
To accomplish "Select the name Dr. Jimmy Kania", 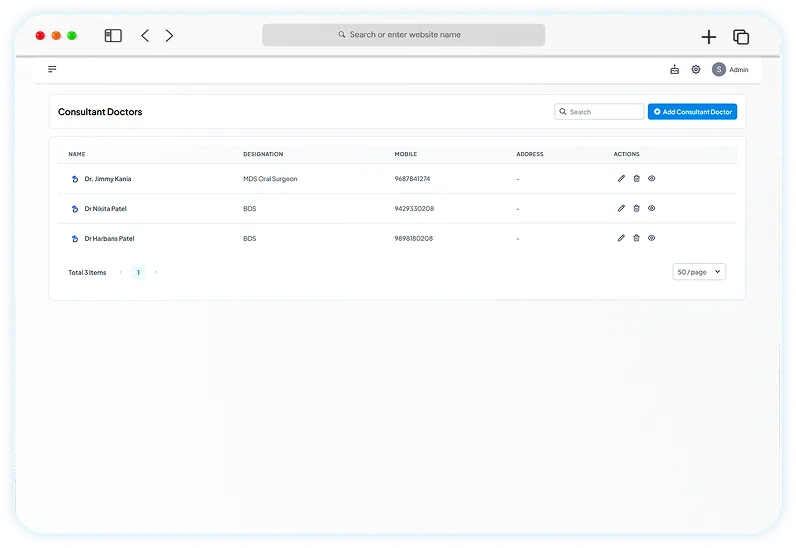I will [x=108, y=179].
